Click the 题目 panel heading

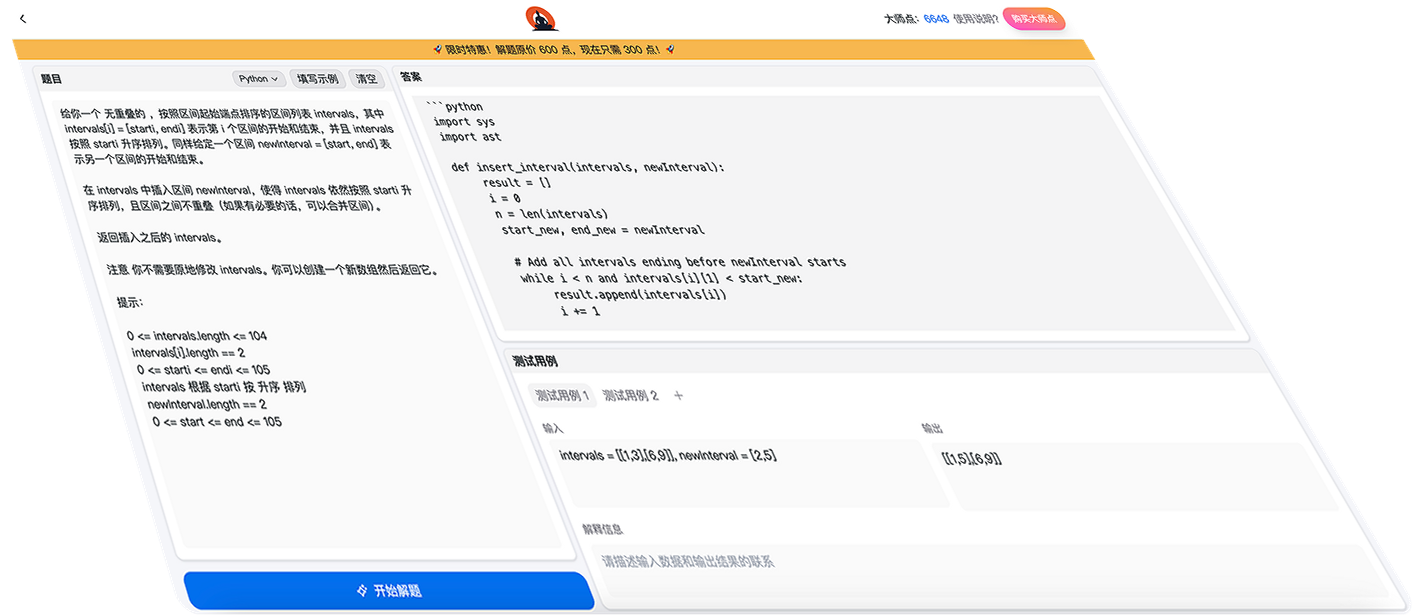click(x=51, y=78)
